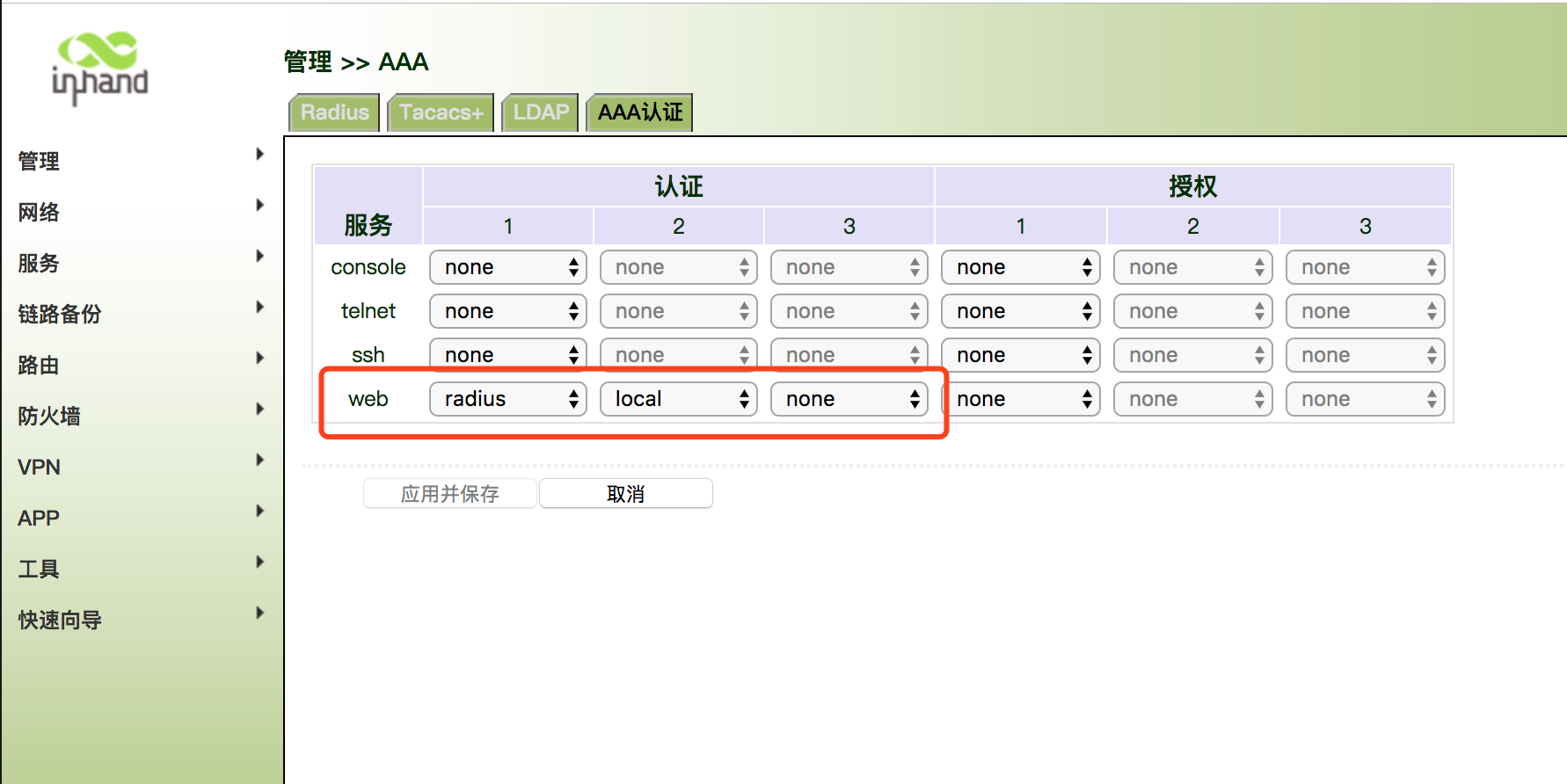1567x784 pixels.
Task: Switch to the Radius tab
Action: tap(334, 113)
